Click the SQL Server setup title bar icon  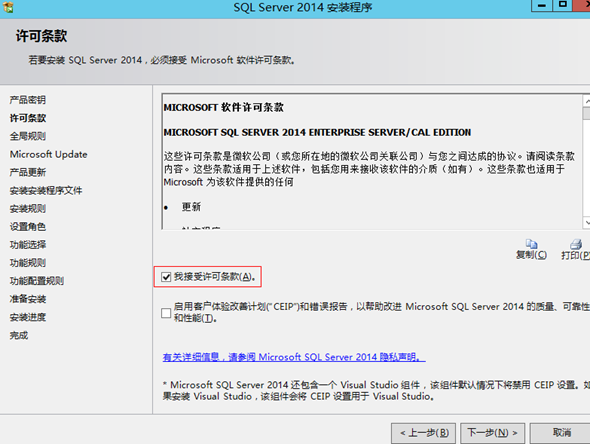[8, 7]
